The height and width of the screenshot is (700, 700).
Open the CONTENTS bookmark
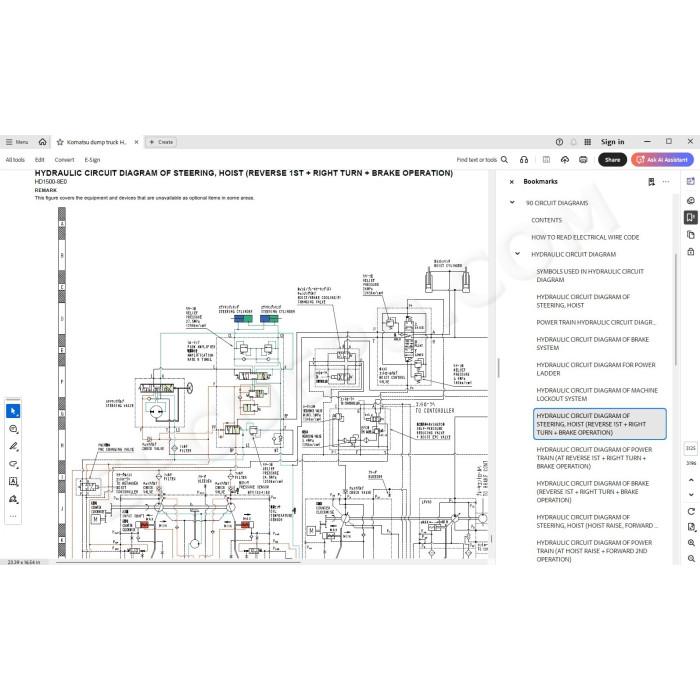546,220
